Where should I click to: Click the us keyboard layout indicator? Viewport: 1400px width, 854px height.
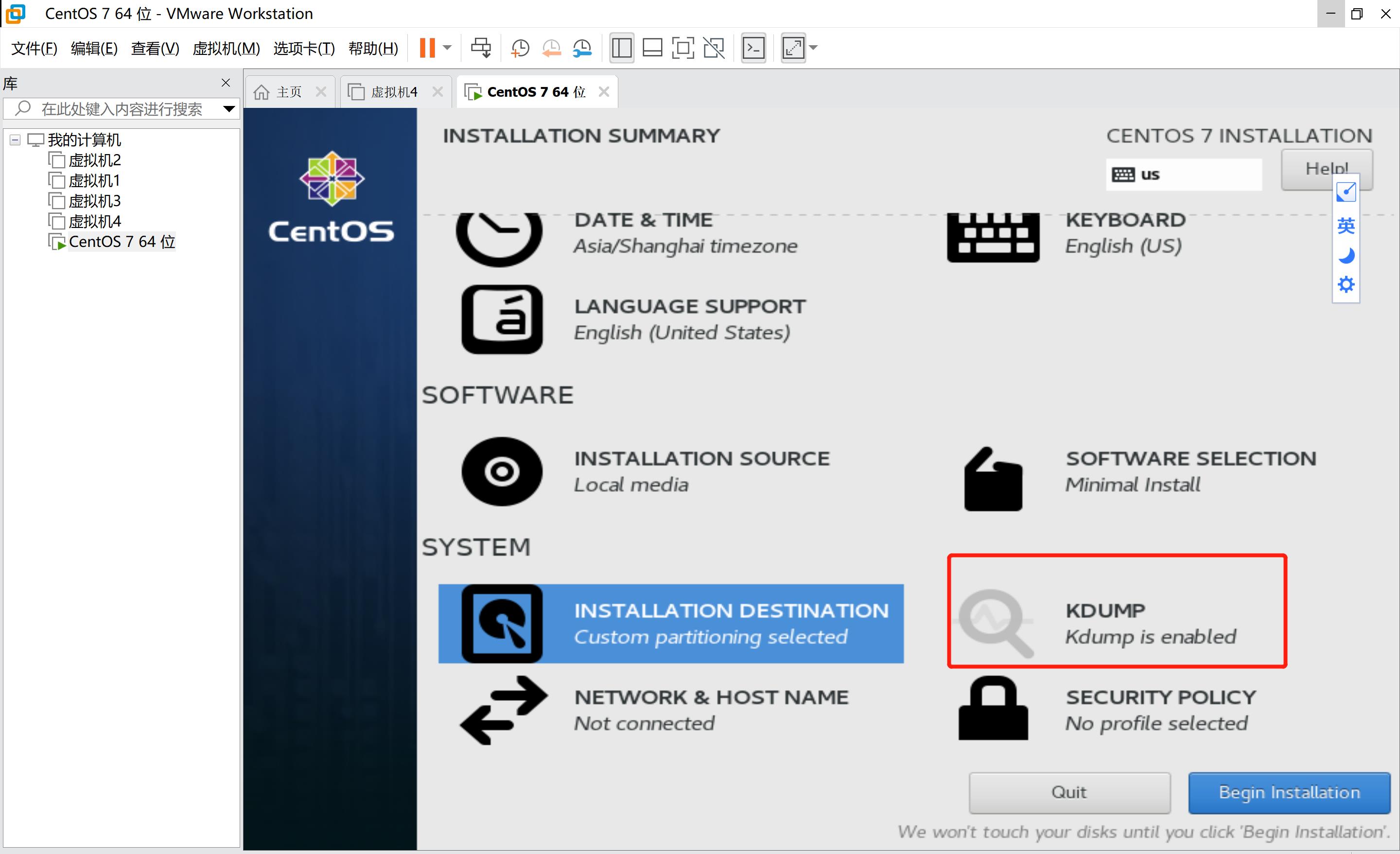point(1184,174)
